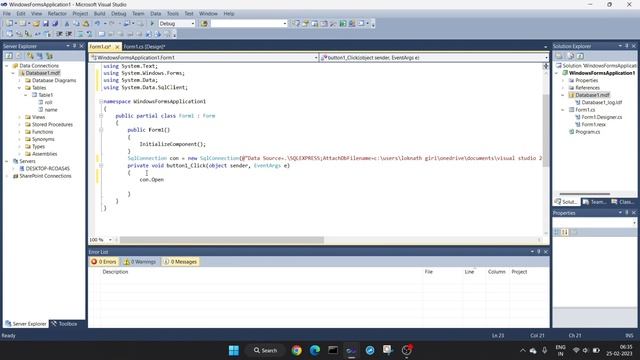This screenshot has height=360, width=640.
Task: Collapse the button1_Click method outline
Action: (x=101, y=166)
